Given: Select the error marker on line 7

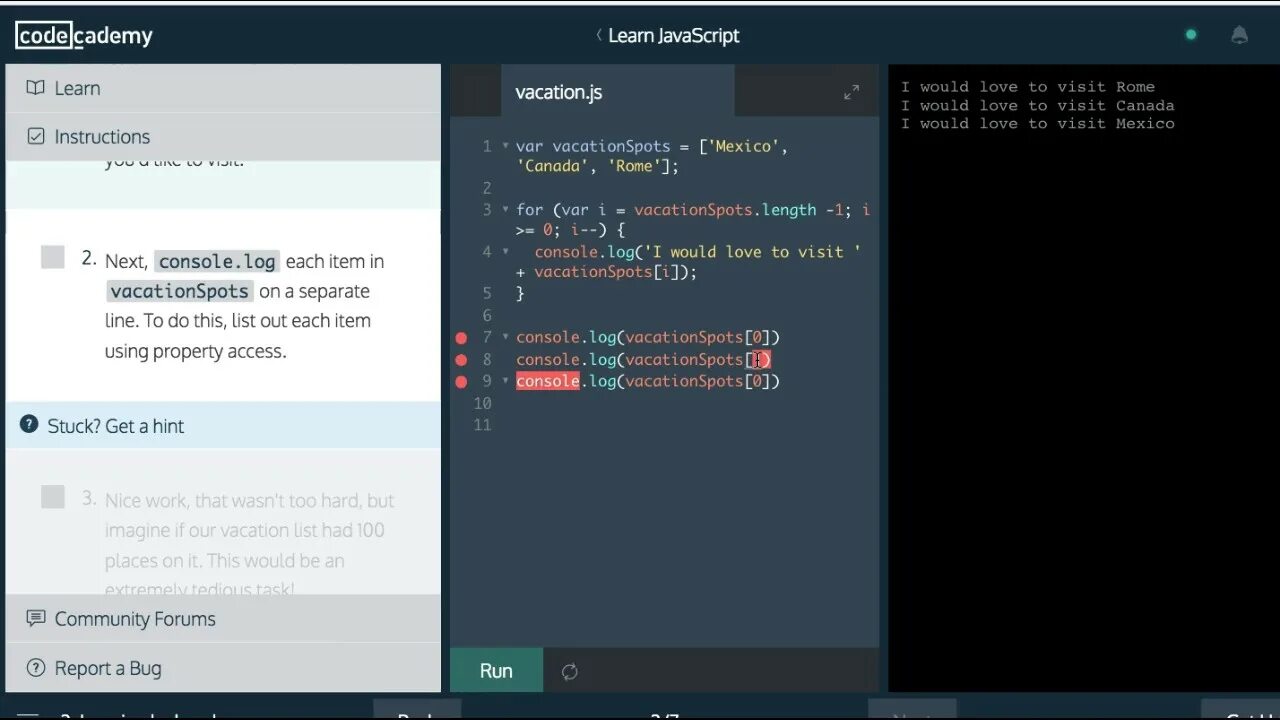Looking at the screenshot, I should 461,338.
